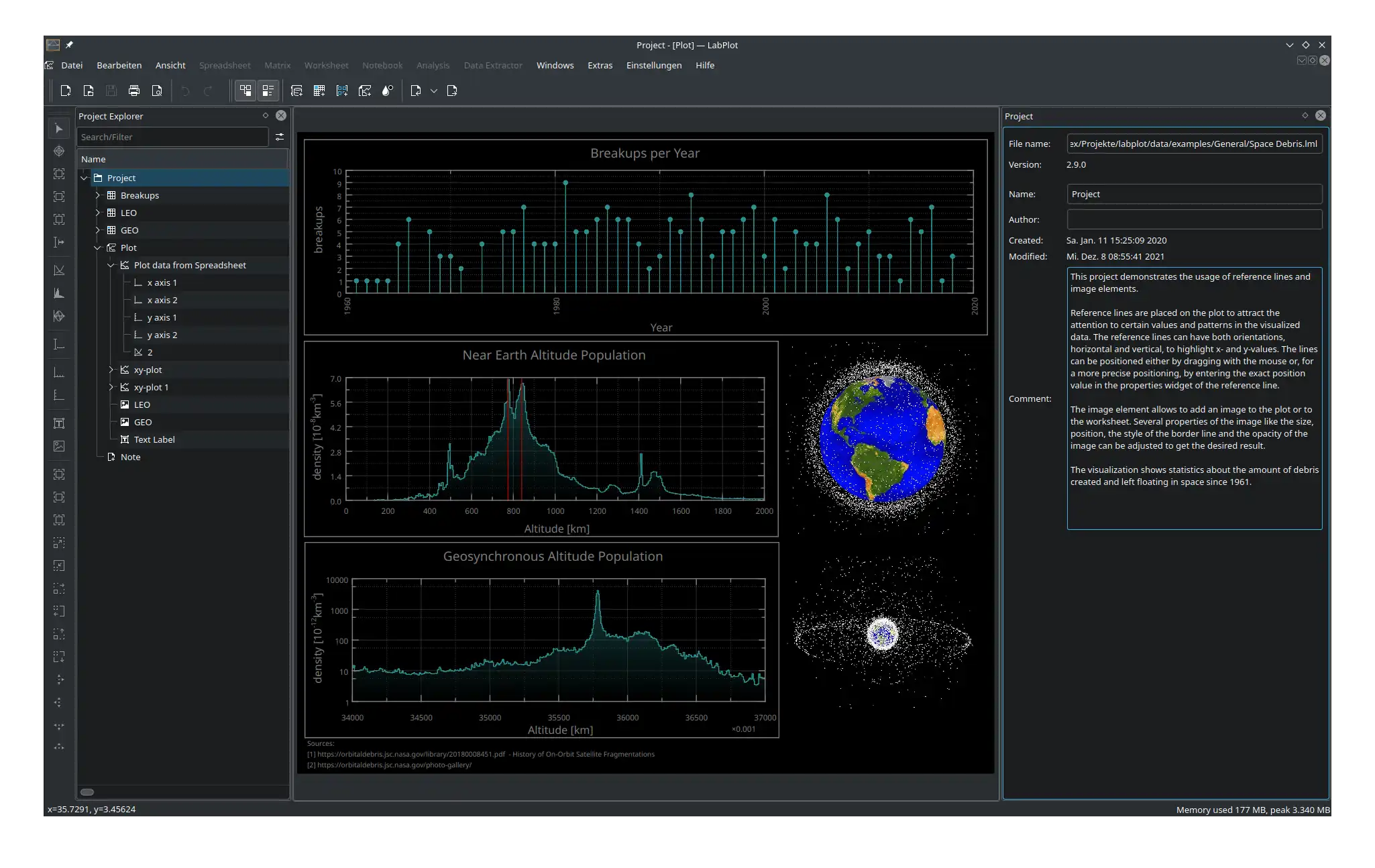This screenshot has height=868, width=1375.
Task: Open the Ansicht menu
Action: pos(169,64)
